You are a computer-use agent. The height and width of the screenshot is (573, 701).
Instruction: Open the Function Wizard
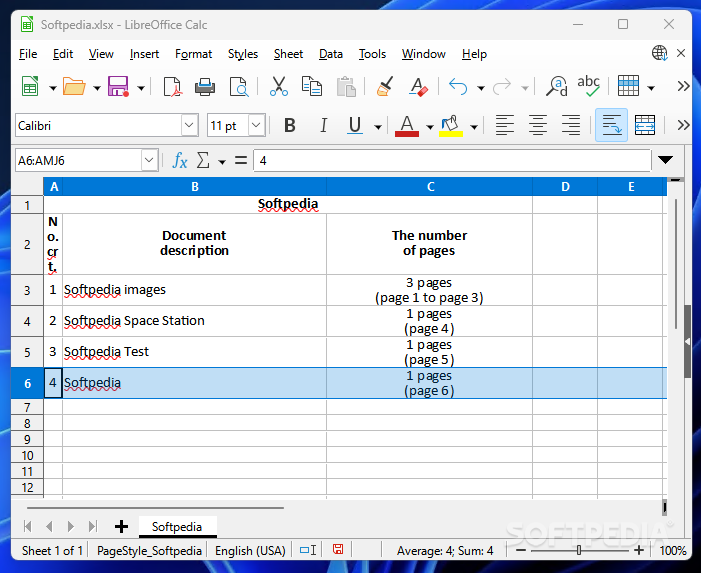[x=179, y=160]
